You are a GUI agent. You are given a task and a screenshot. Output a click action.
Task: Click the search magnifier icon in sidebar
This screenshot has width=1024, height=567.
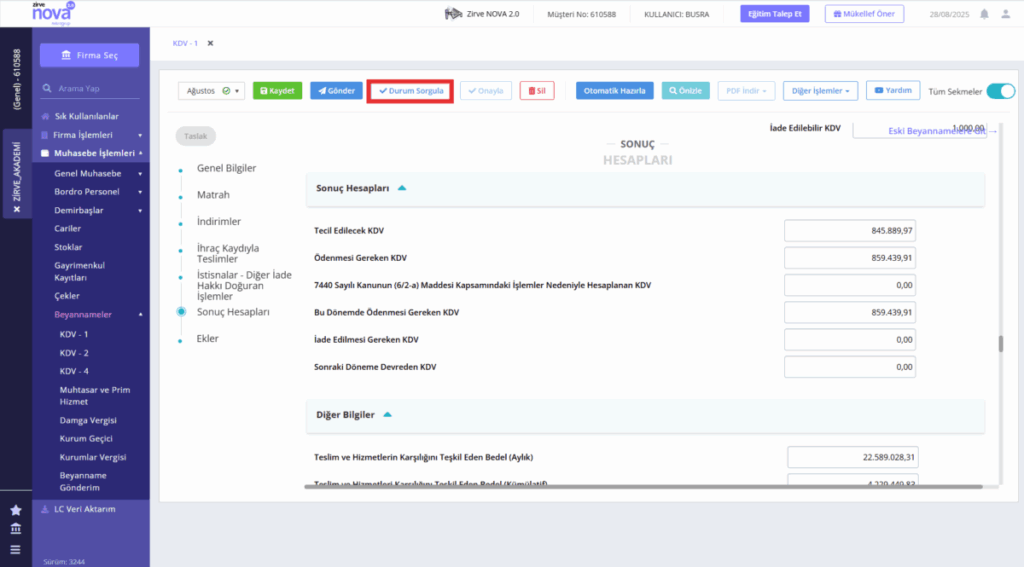click(x=47, y=88)
